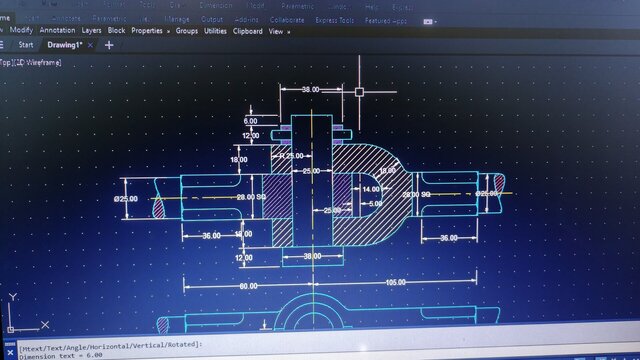Select the 80.00 dimension text
This screenshot has width=640, height=360.
tap(248, 286)
